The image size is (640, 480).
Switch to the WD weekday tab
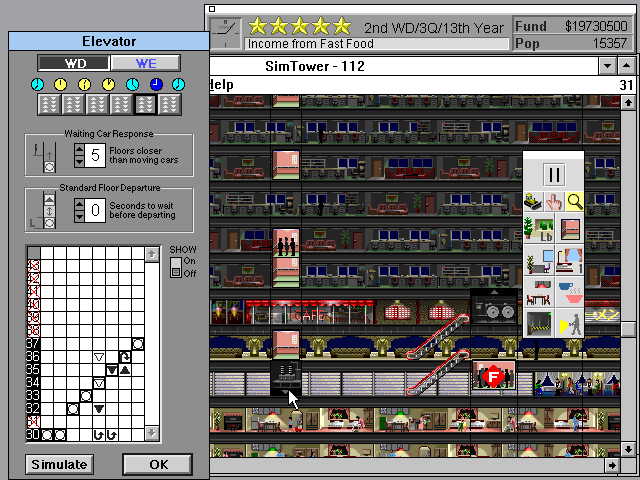click(x=74, y=63)
